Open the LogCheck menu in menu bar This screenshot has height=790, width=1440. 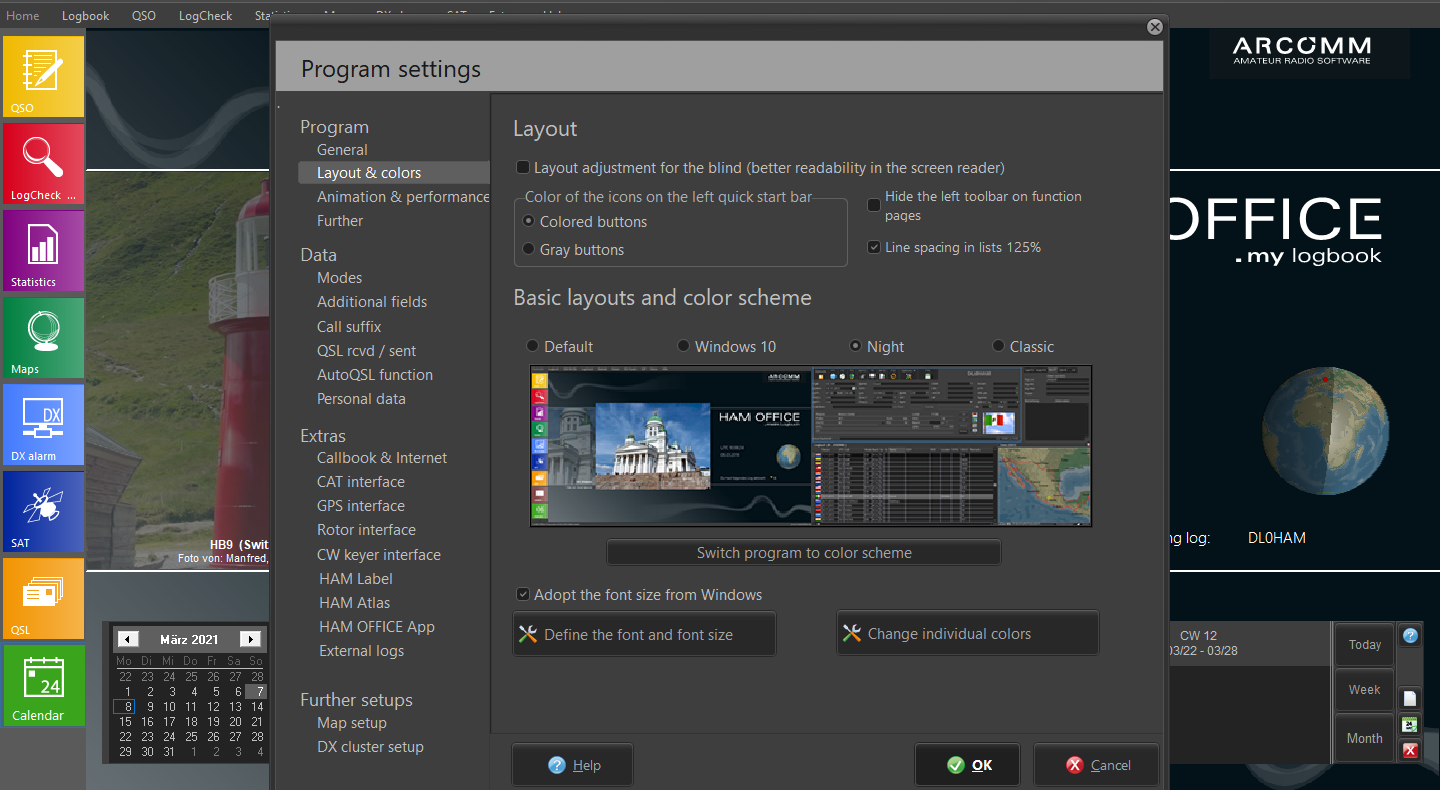pyautogui.click(x=205, y=15)
